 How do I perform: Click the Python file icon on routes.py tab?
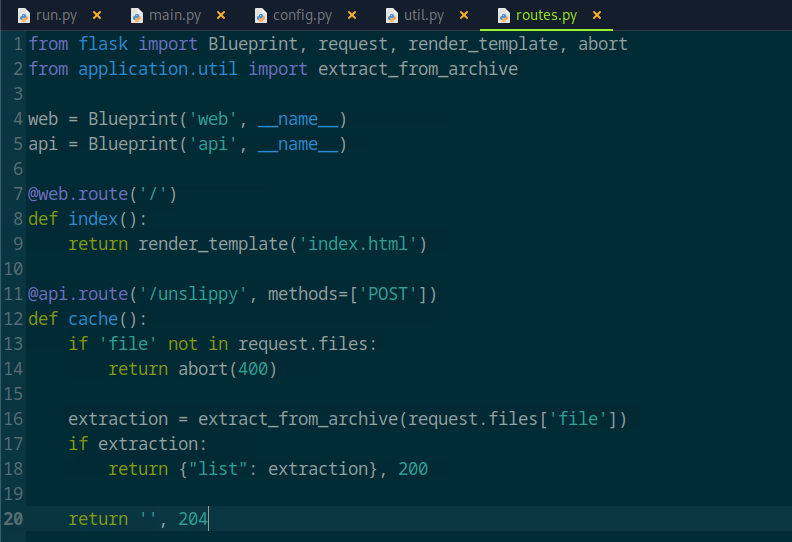point(502,16)
